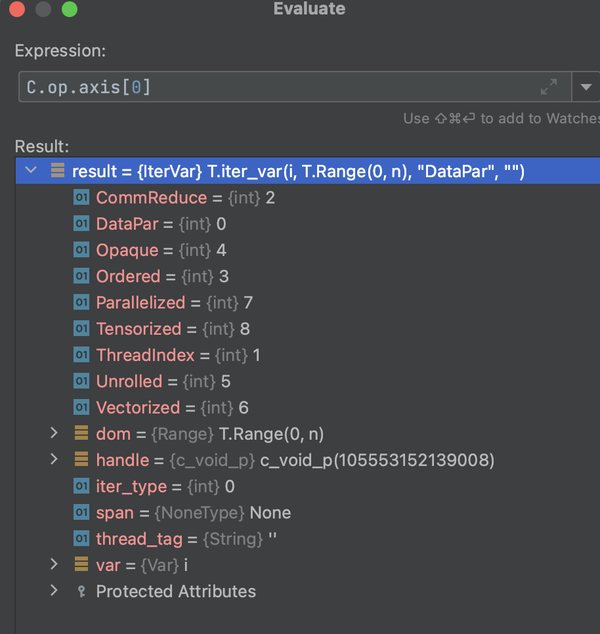Expand the dom Range node
Screen dimensions: 600x634
pyautogui.click(x=54, y=434)
